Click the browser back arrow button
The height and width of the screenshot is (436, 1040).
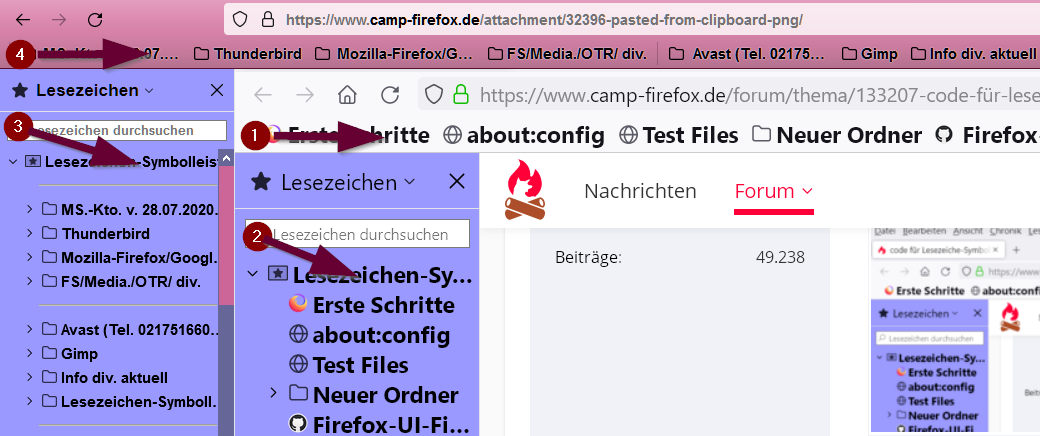click(23, 19)
